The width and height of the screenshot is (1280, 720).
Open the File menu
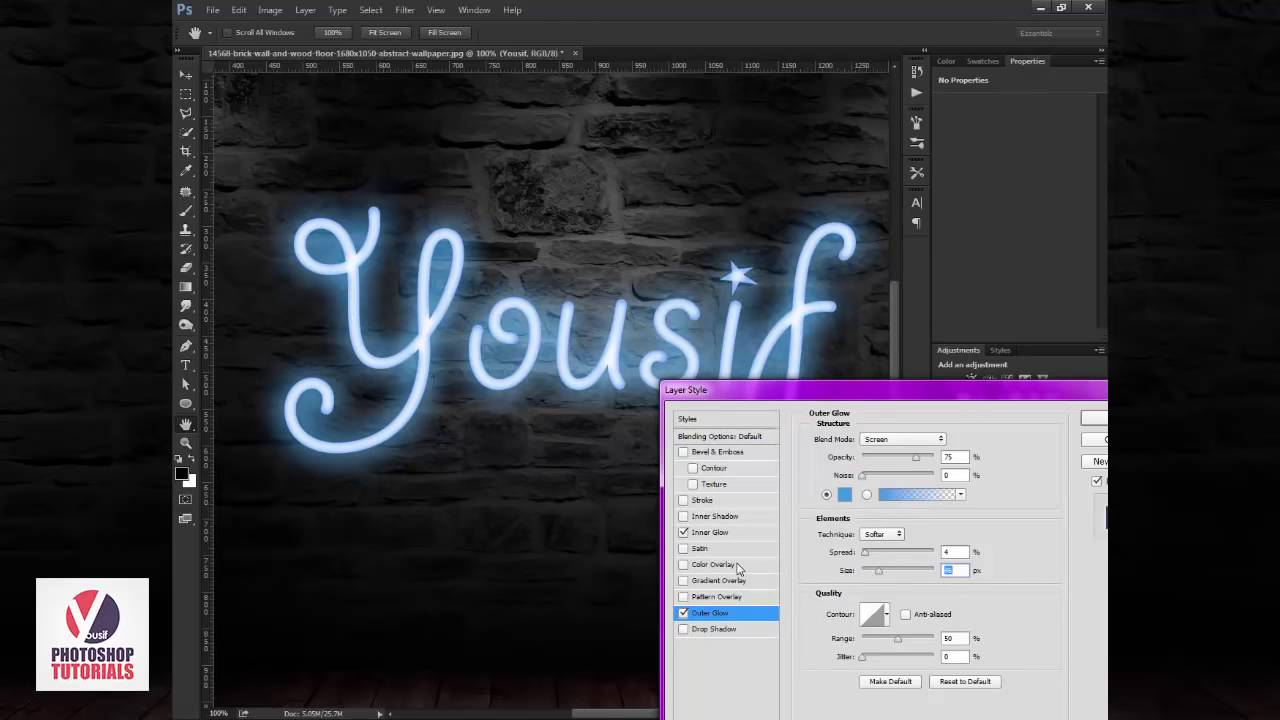(213, 10)
